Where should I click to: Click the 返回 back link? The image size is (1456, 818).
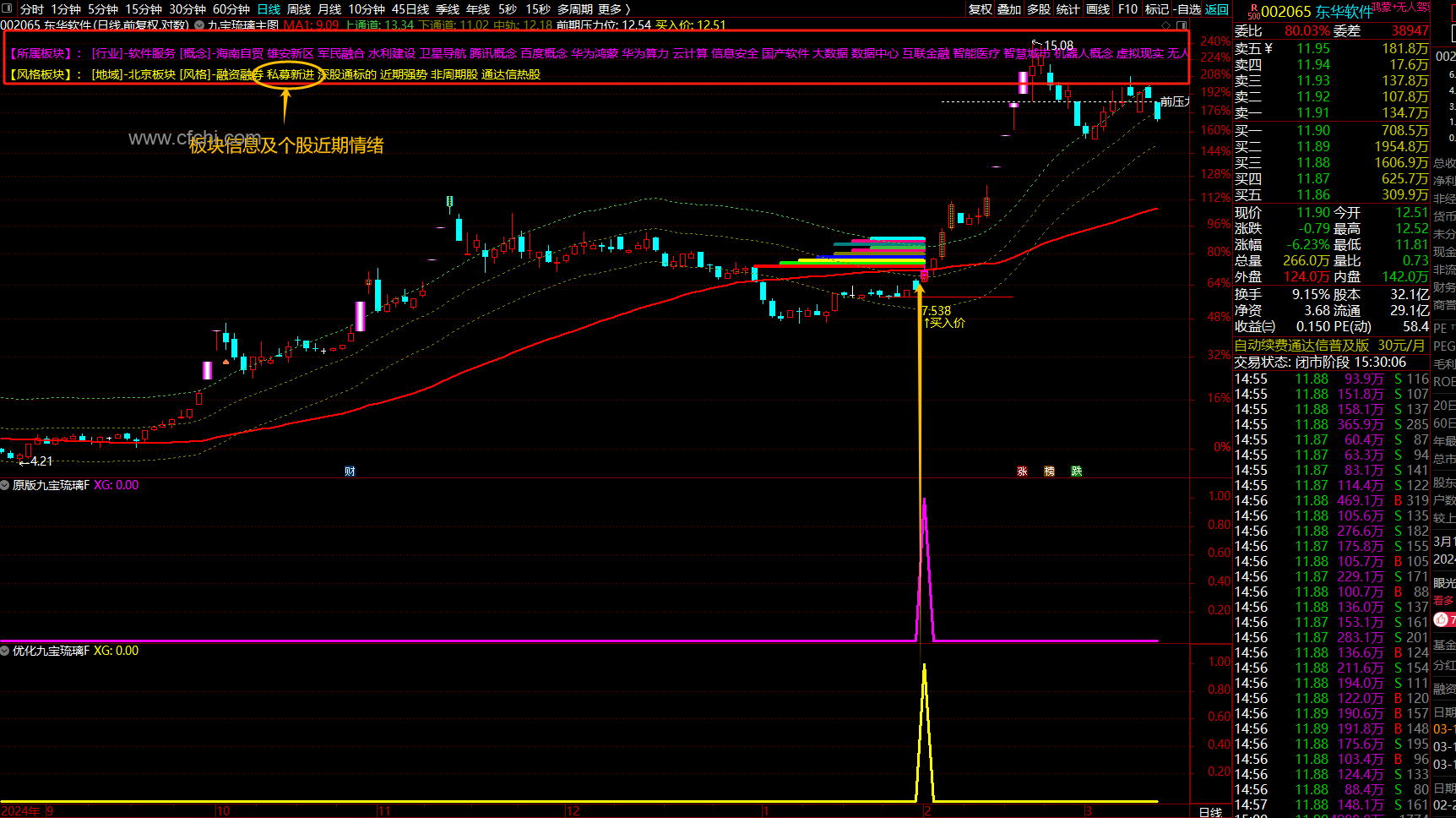[1217, 8]
